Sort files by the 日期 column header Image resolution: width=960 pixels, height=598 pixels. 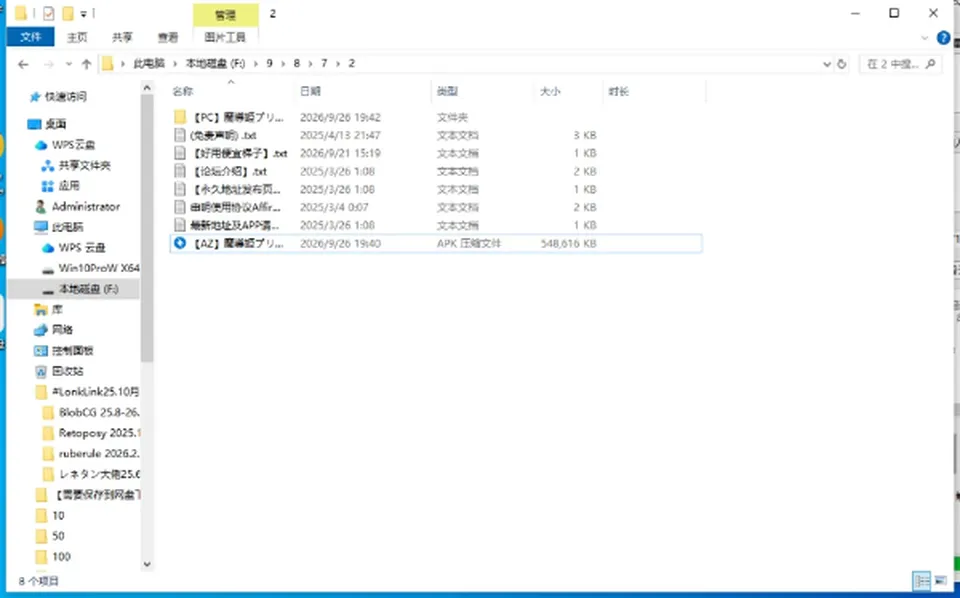[310, 92]
